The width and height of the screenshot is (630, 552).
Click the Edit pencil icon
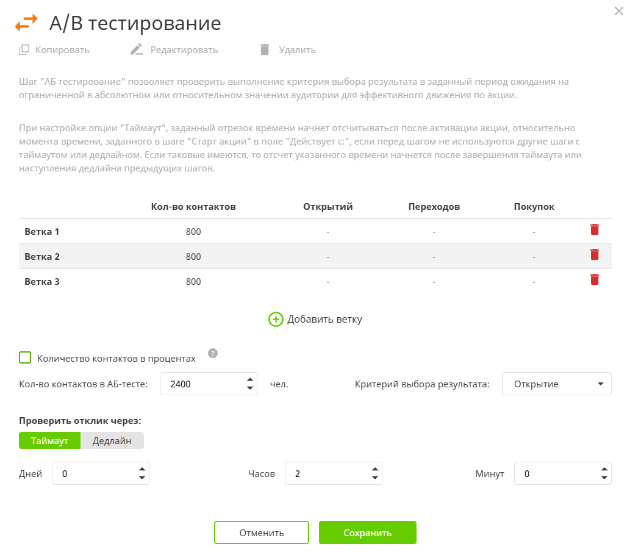[137, 49]
